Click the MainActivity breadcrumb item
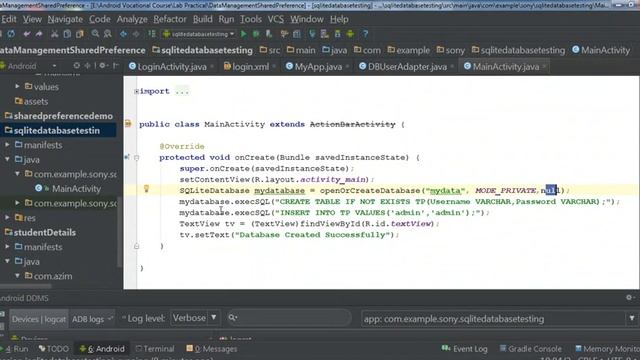This screenshot has height=360, width=640. (601, 50)
